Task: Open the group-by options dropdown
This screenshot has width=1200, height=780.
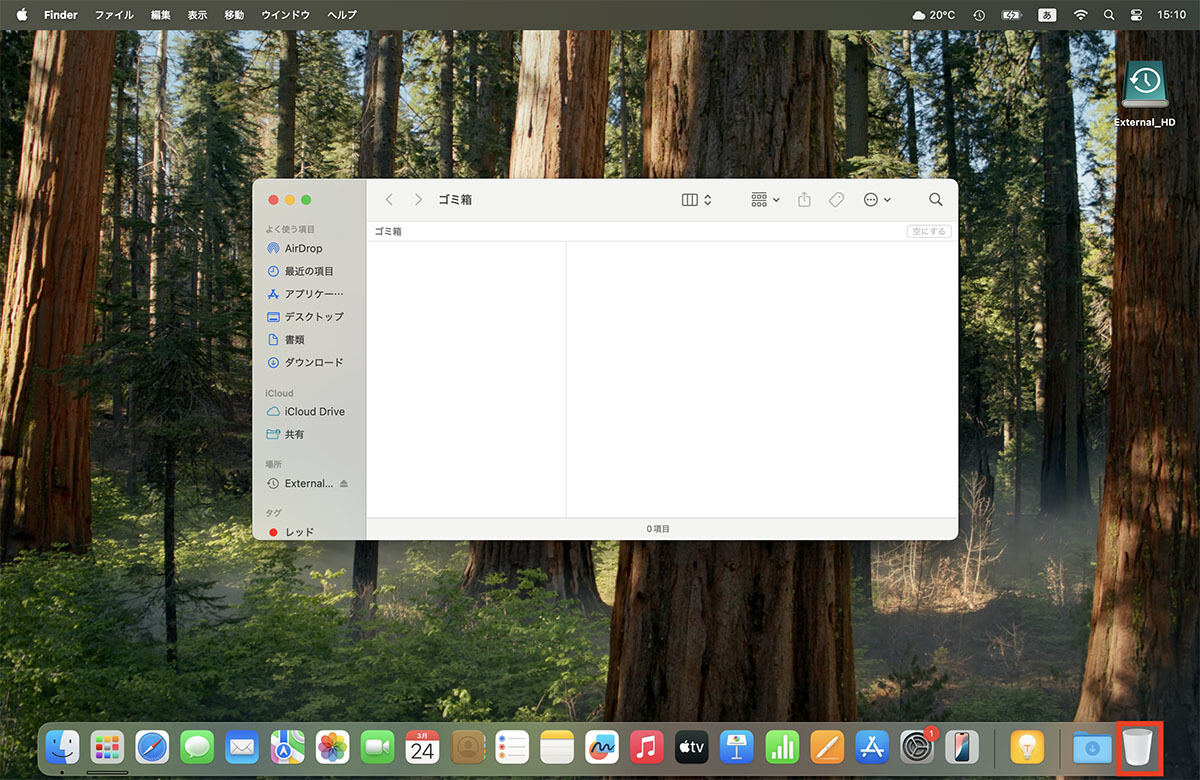Action: (765, 200)
